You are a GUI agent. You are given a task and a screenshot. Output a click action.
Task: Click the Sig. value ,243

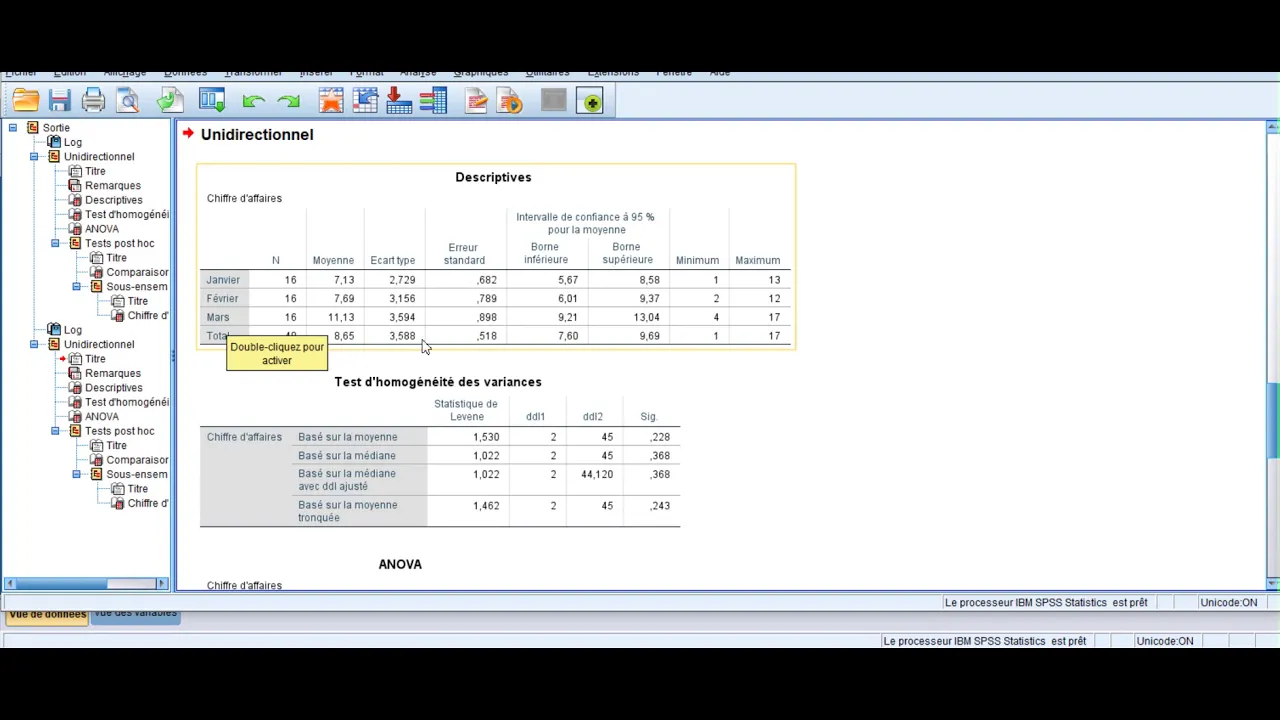pyautogui.click(x=659, y=506)
